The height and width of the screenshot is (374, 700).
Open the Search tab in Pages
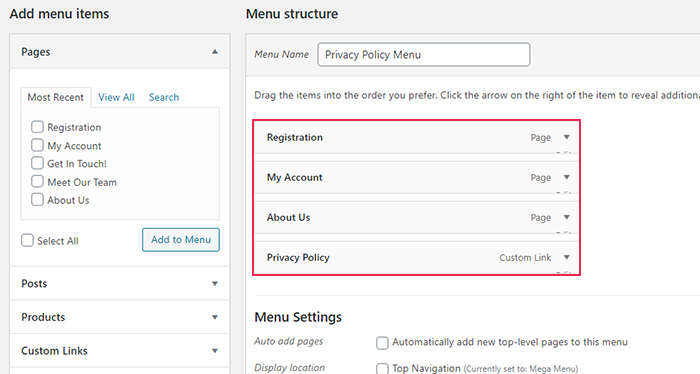164,97
